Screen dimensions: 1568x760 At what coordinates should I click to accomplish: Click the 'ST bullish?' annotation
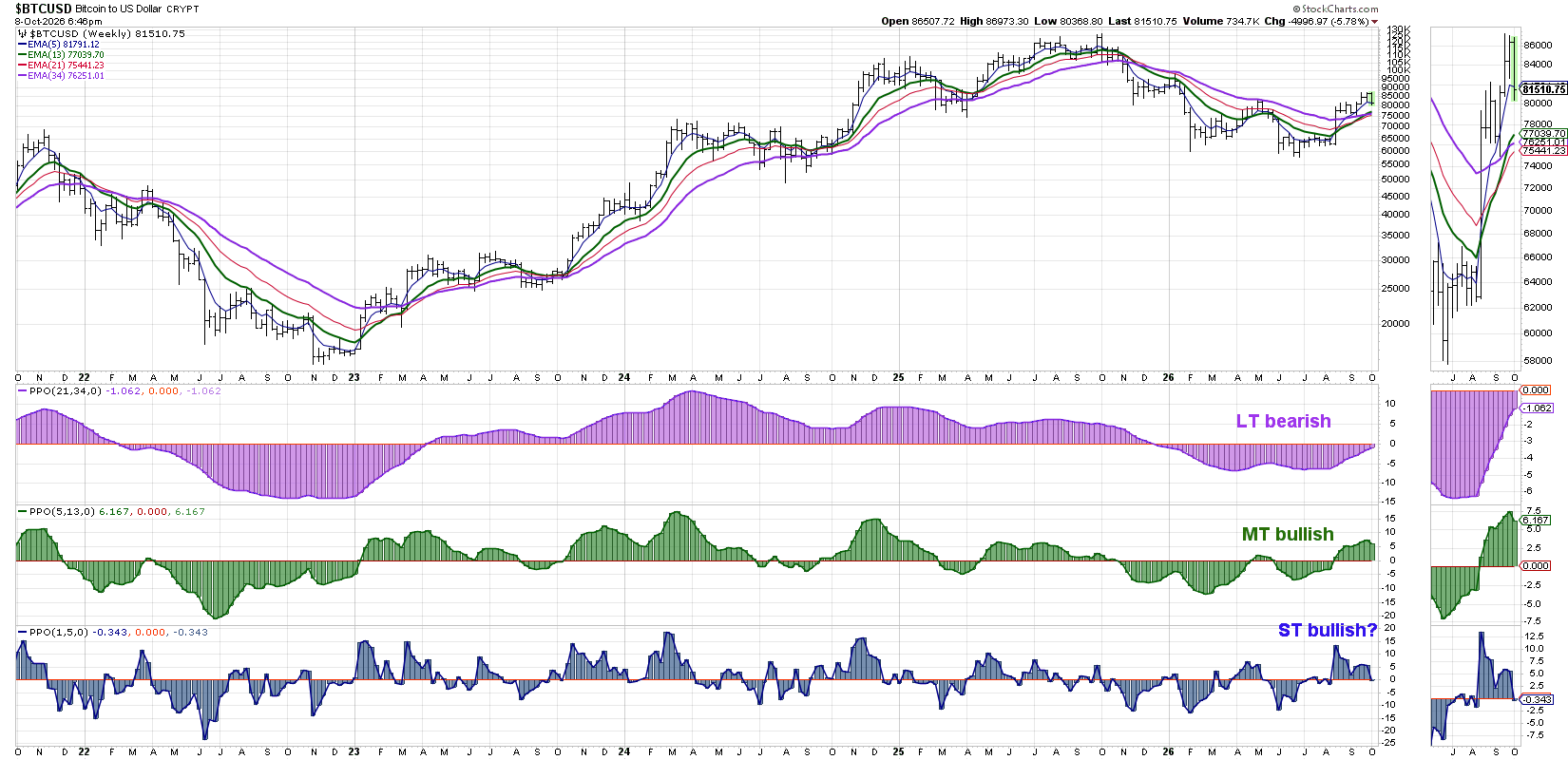1327,630
